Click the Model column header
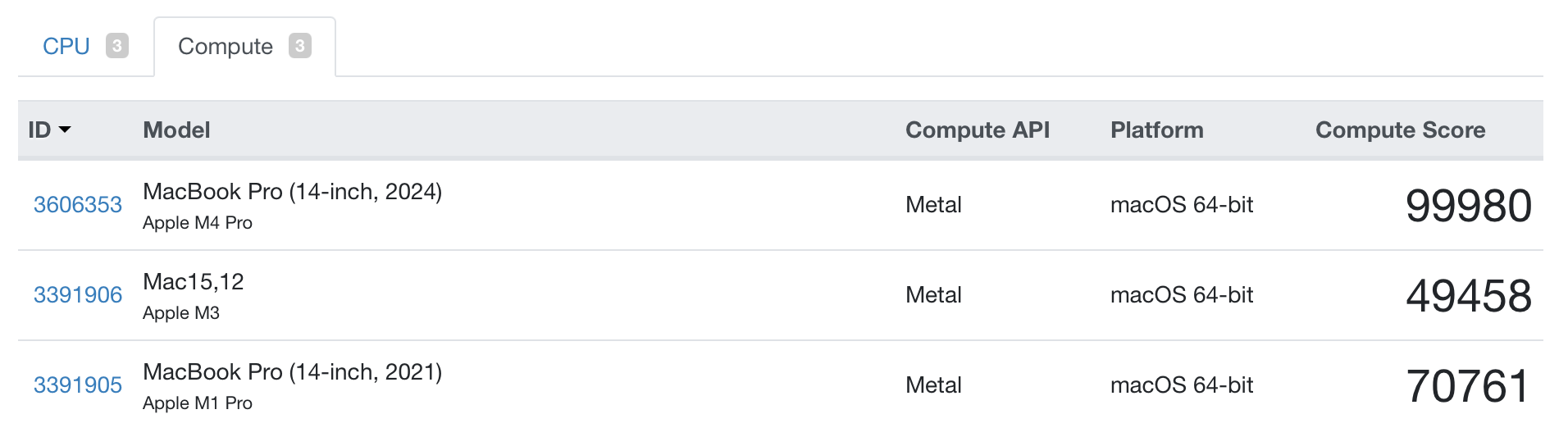Viewport: 1568px width, 446px height. 176,130
